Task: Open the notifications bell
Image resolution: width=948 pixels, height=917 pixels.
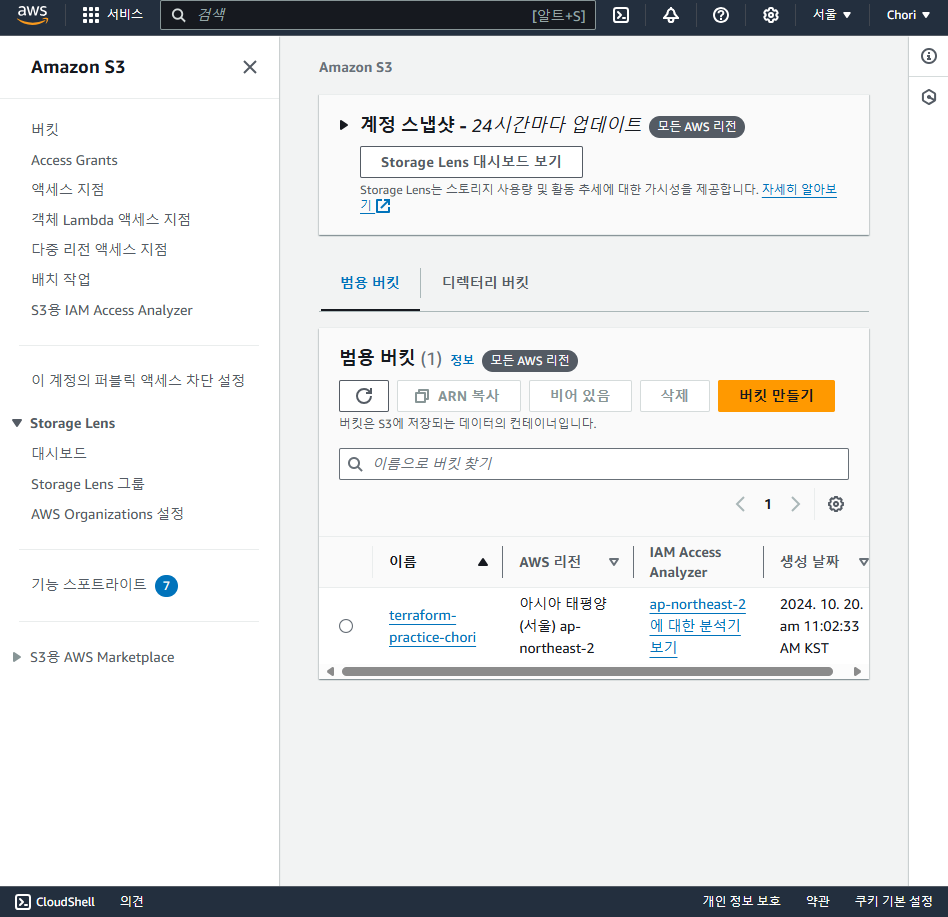Action: click(670, 15)
